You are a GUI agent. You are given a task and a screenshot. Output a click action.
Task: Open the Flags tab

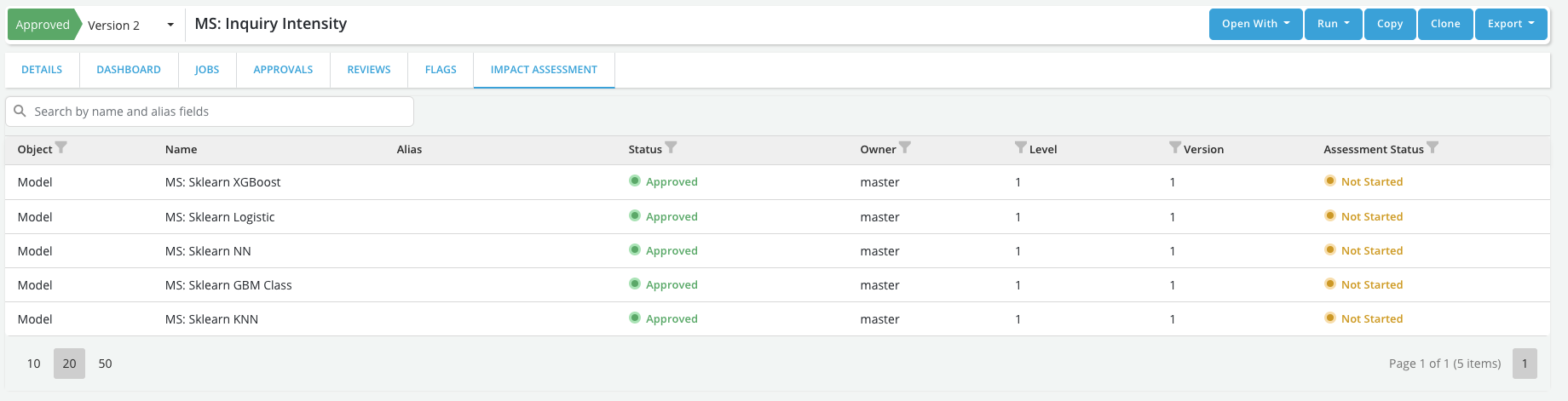pyautogui.click(x=441, y=70)
